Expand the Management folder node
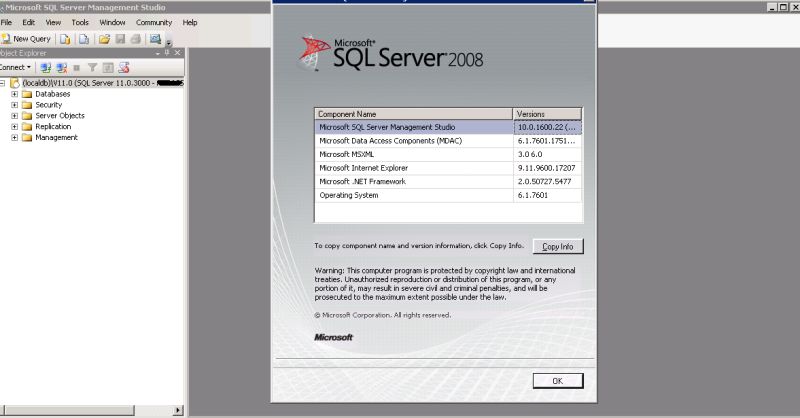 [15, 137]
